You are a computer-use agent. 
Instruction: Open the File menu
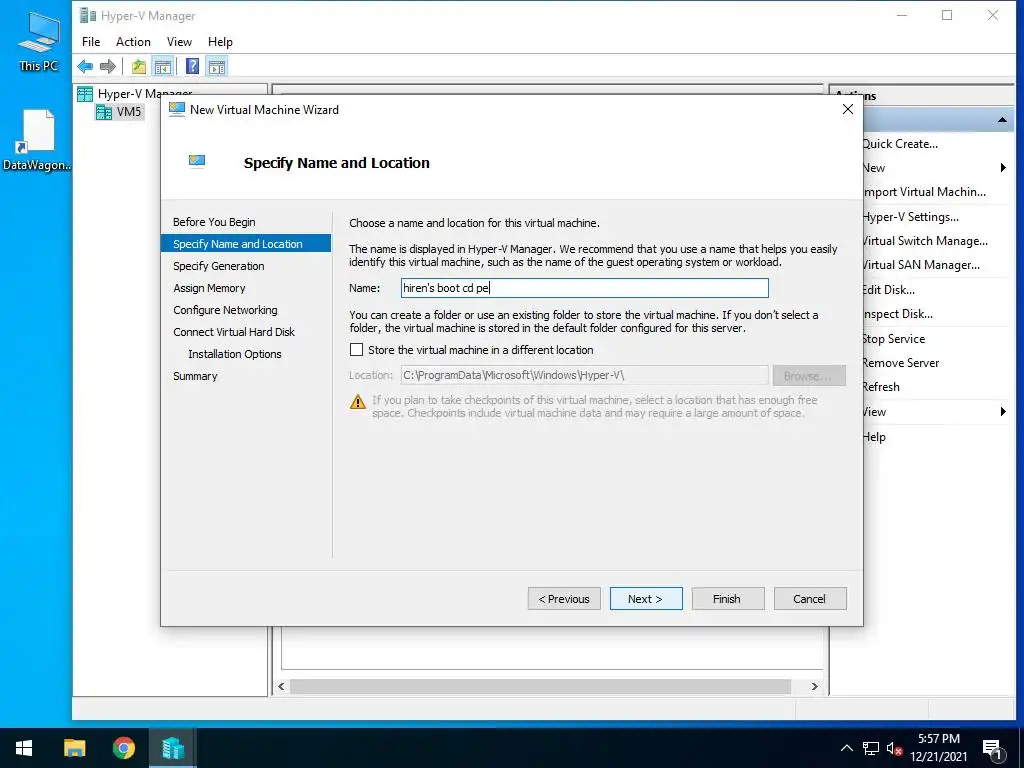(x=91, y=42)
